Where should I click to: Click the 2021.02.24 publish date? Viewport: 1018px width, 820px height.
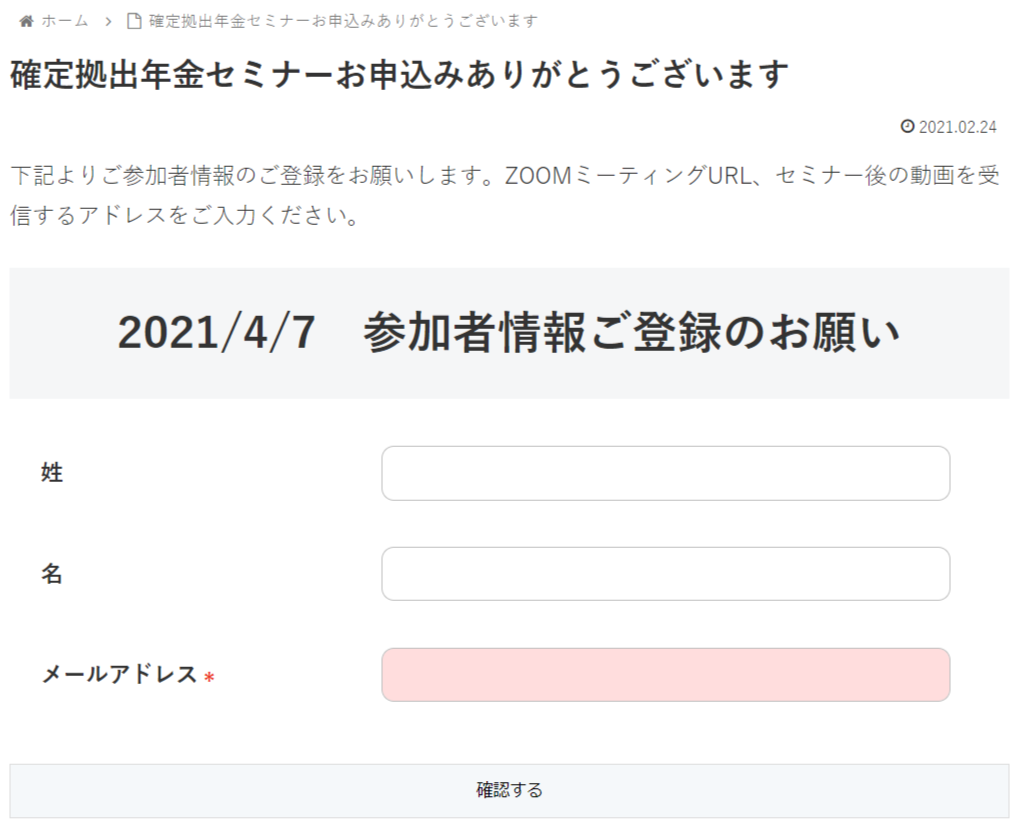[x=958, y=127]
